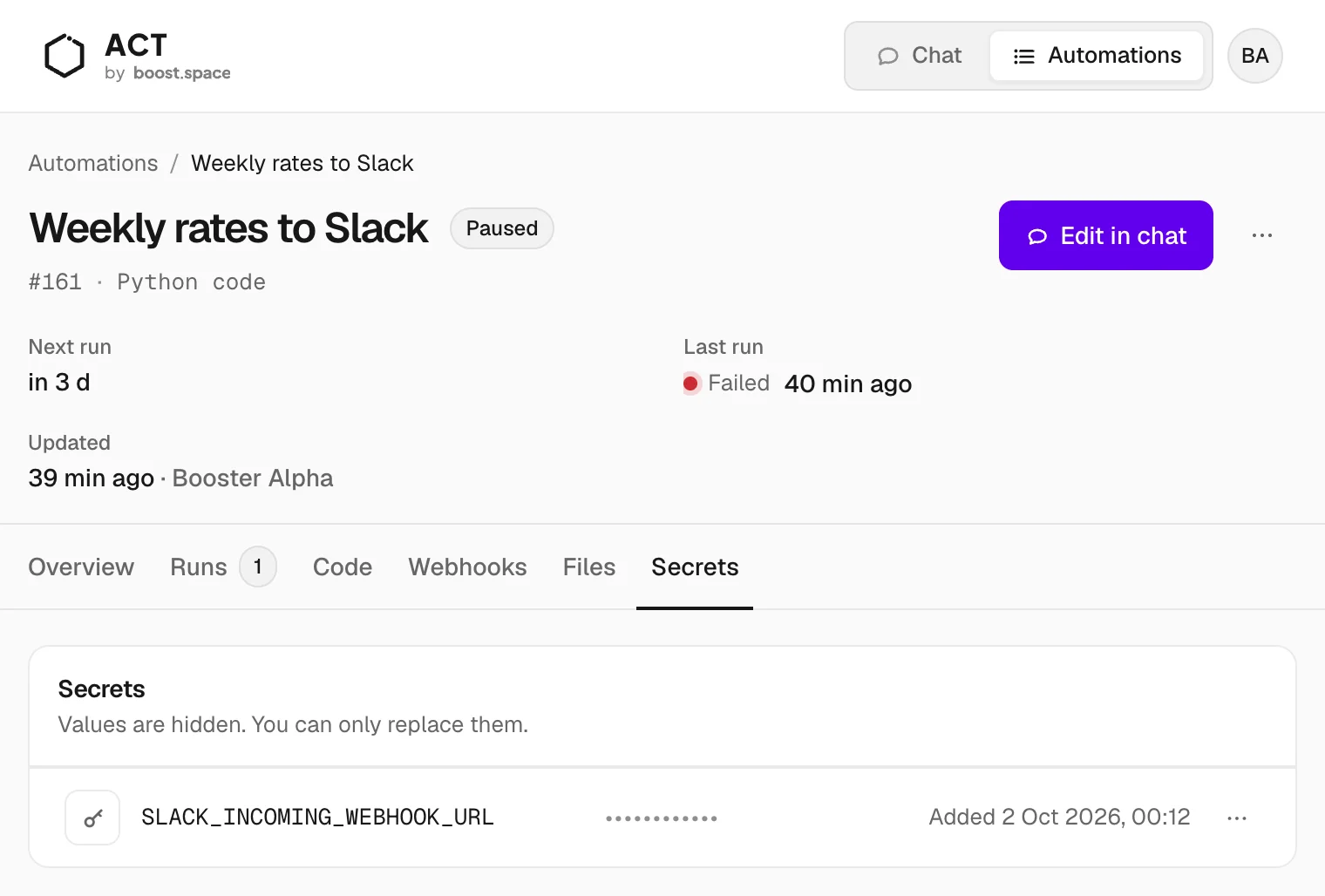1325x896 pixels.
Task: Click the Edit in chat button
Action: pos(1105,235)
